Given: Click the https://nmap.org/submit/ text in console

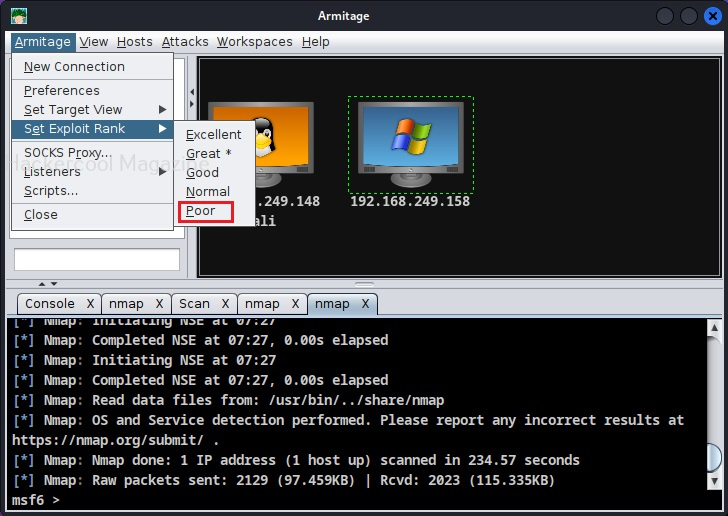Looking at the screenshot, I should point(108,440).
